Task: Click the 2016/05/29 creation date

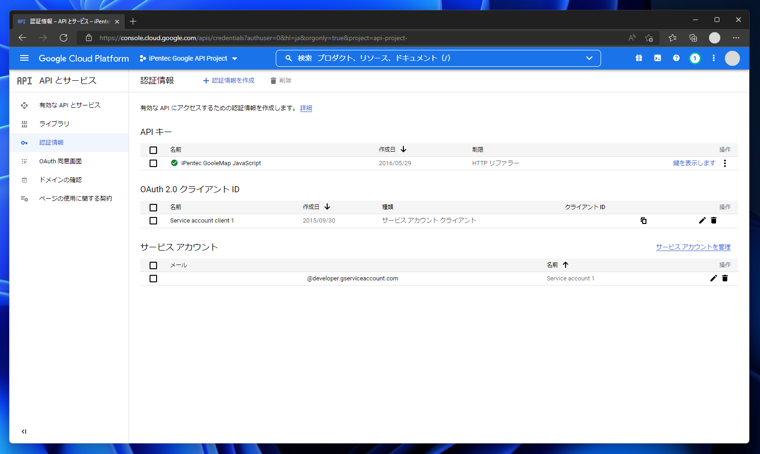Action: point(395,163)
